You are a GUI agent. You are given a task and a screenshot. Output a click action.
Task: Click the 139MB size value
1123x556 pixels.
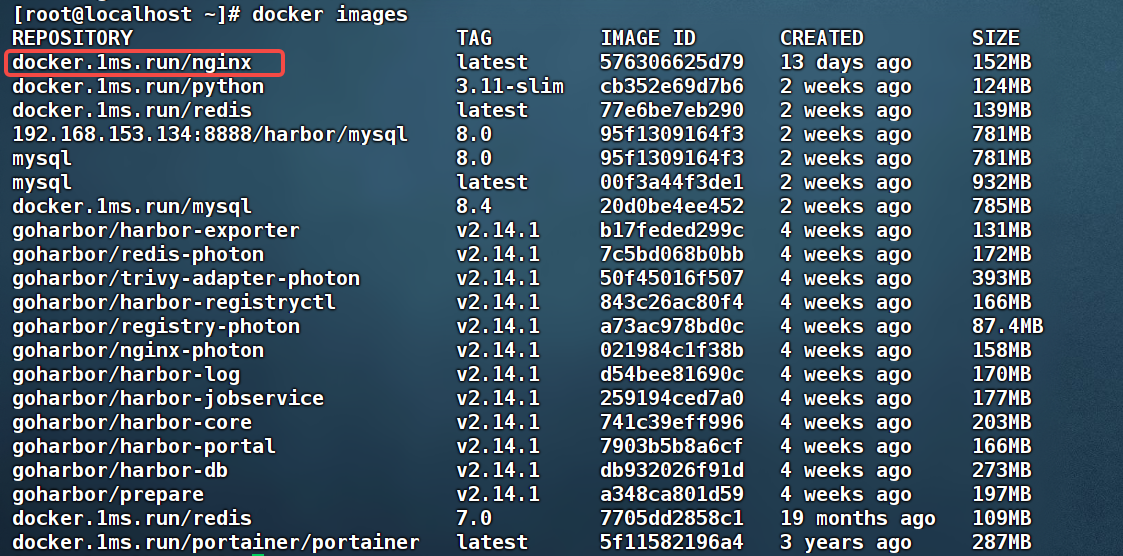pyautogui.click(x=1001, y=110)
